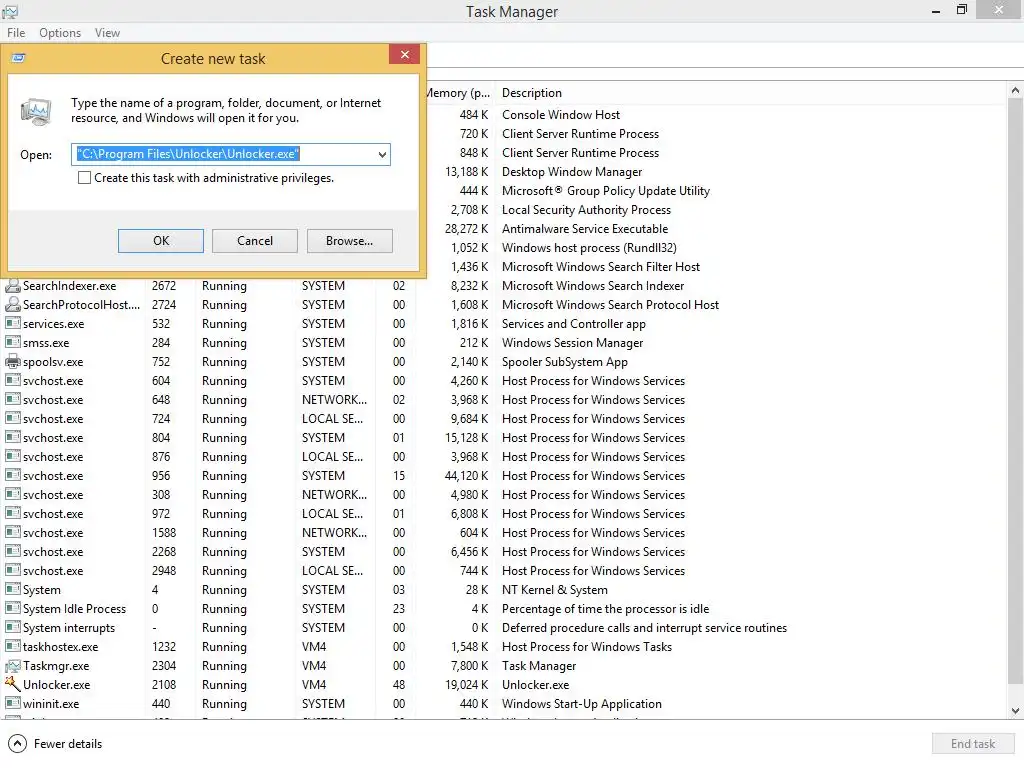Click the SearchProtocolHost process icon
Screen dimensions: 1024x768
coord(12,304)
